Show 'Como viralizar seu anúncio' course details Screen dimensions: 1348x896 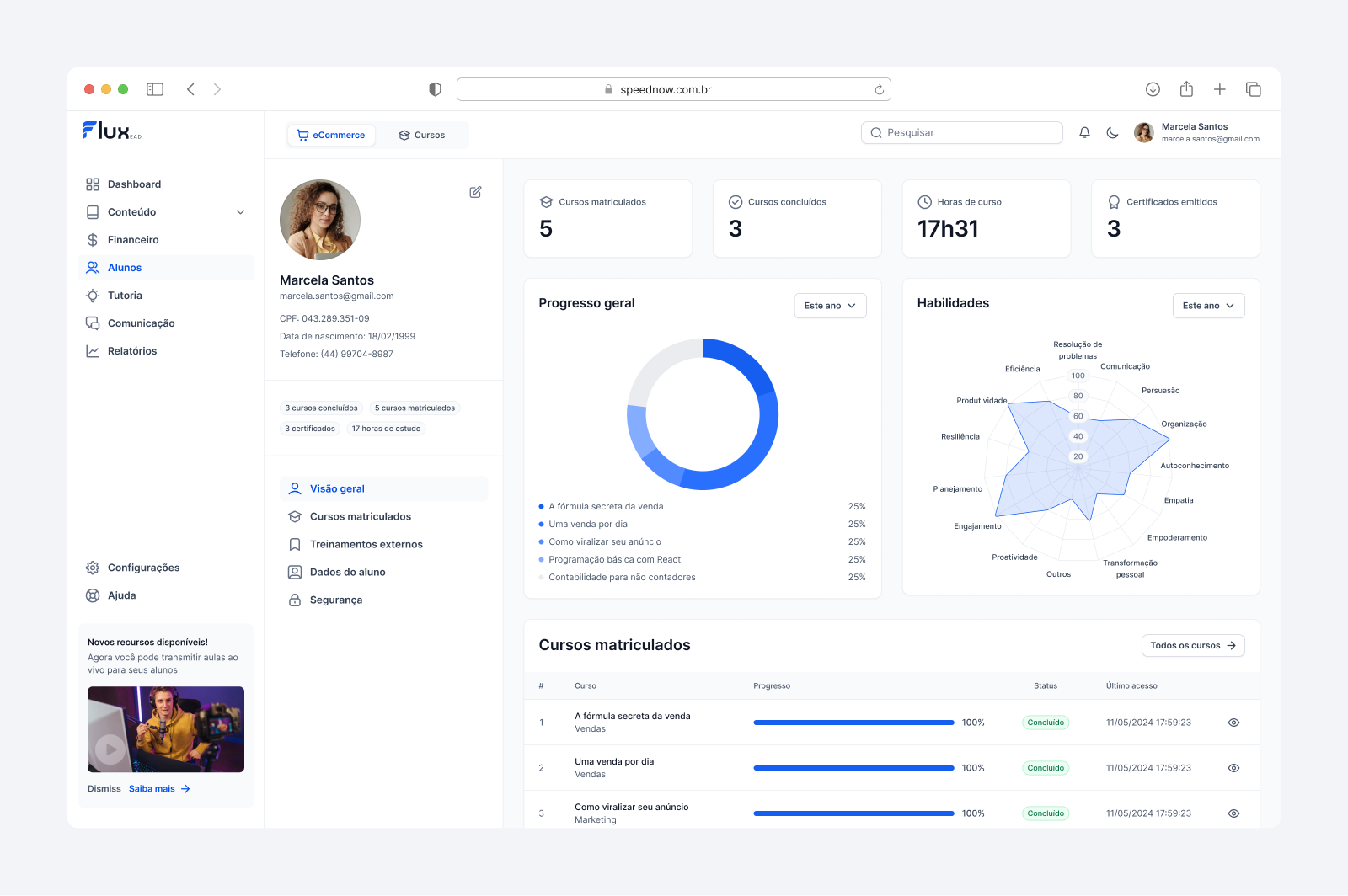click(1233, 813)
